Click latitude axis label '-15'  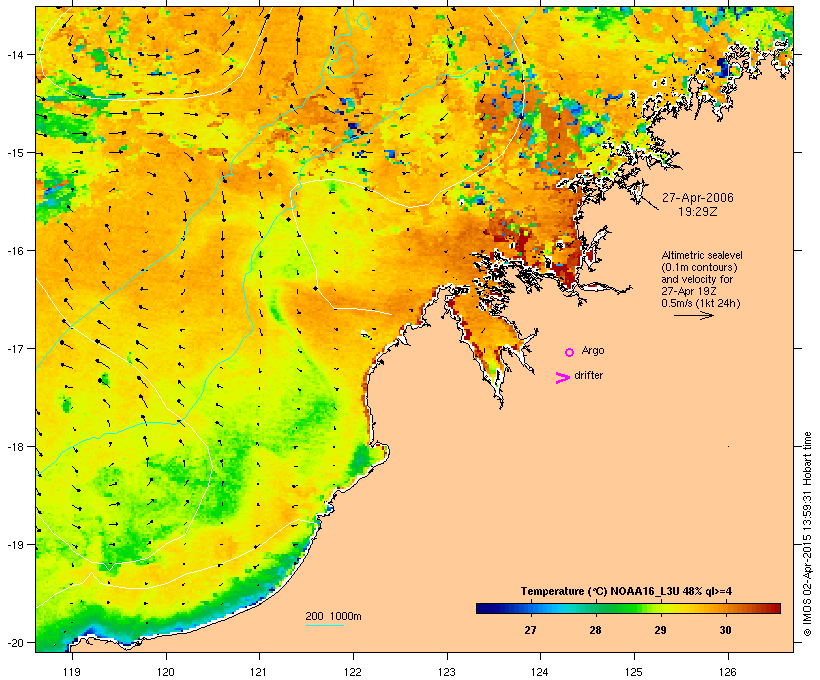14,153
